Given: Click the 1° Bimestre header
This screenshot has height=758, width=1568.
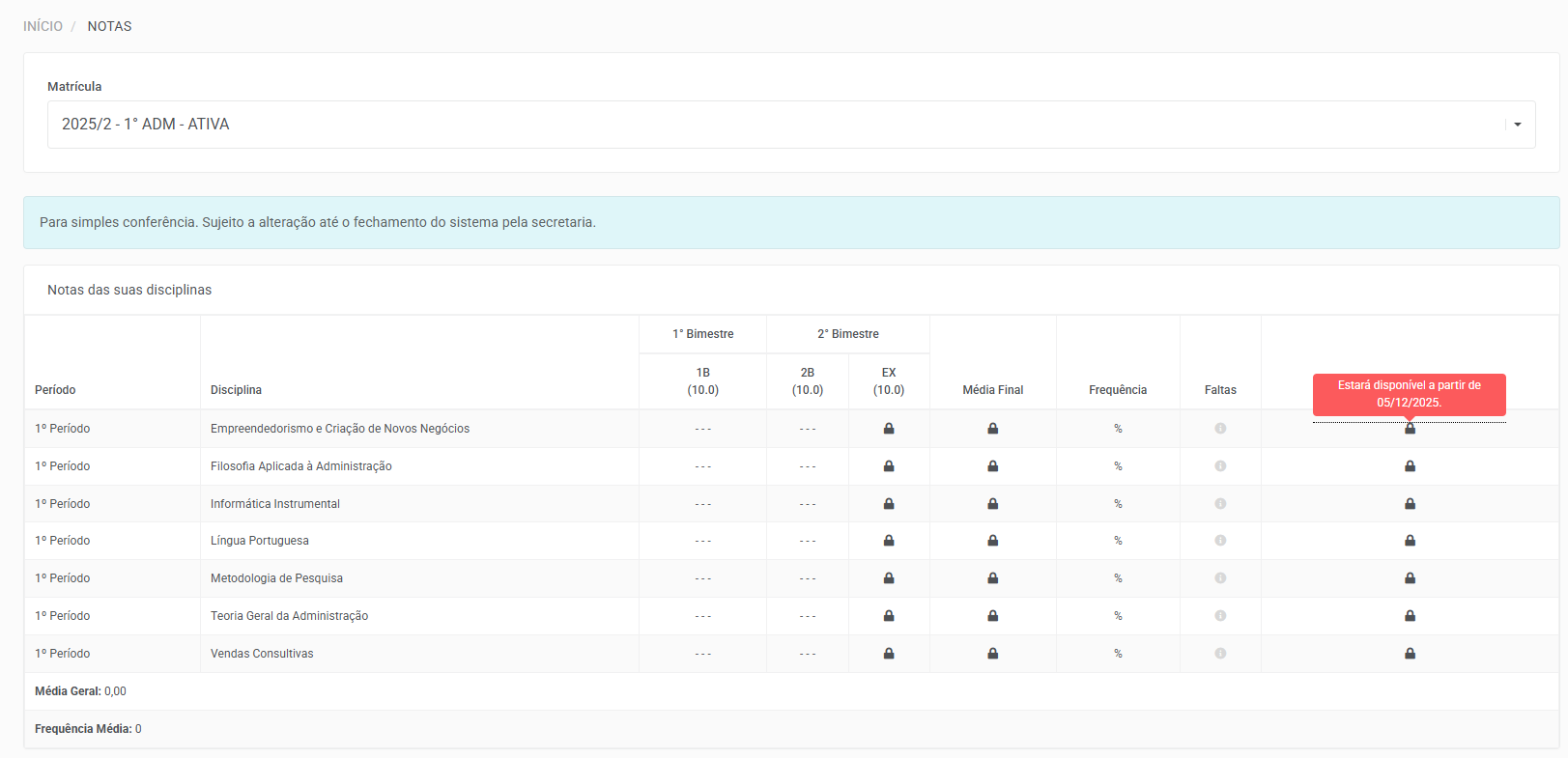Looking at the screenshot, I should (703, 334).
